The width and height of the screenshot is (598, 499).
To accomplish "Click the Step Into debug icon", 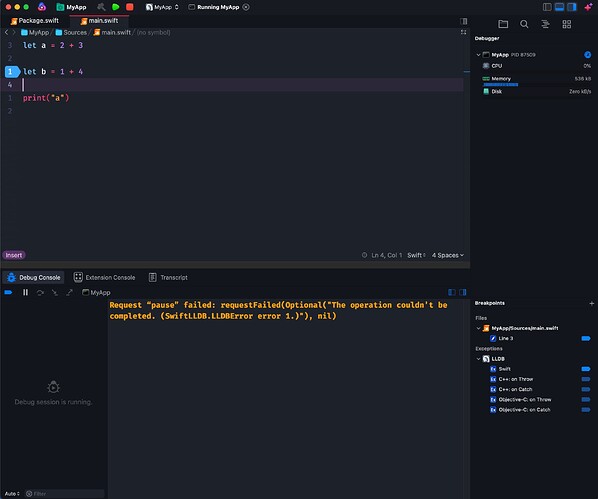I will point(55,293).
